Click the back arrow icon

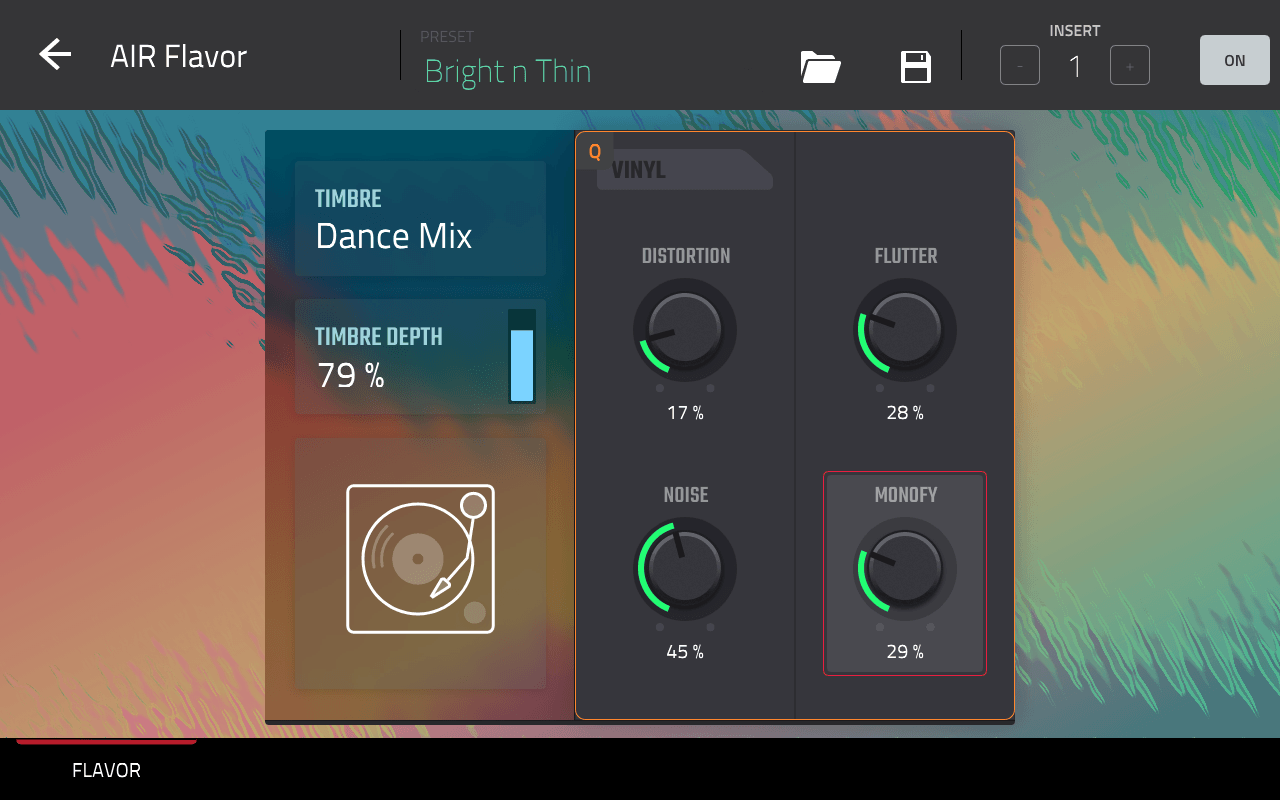(55, 55)
